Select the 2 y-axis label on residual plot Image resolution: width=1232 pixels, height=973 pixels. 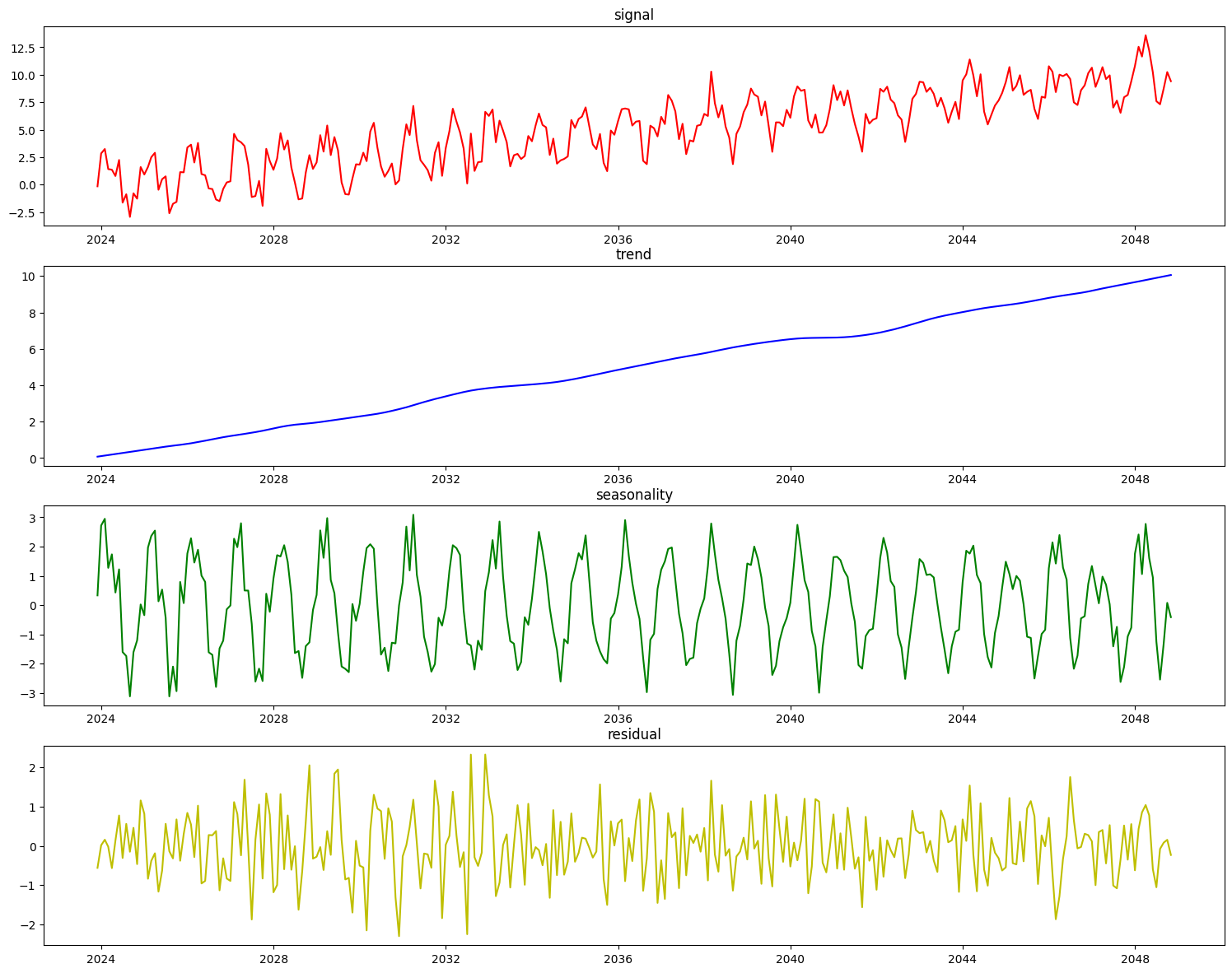pyautogui.click(x=30, y=768)
